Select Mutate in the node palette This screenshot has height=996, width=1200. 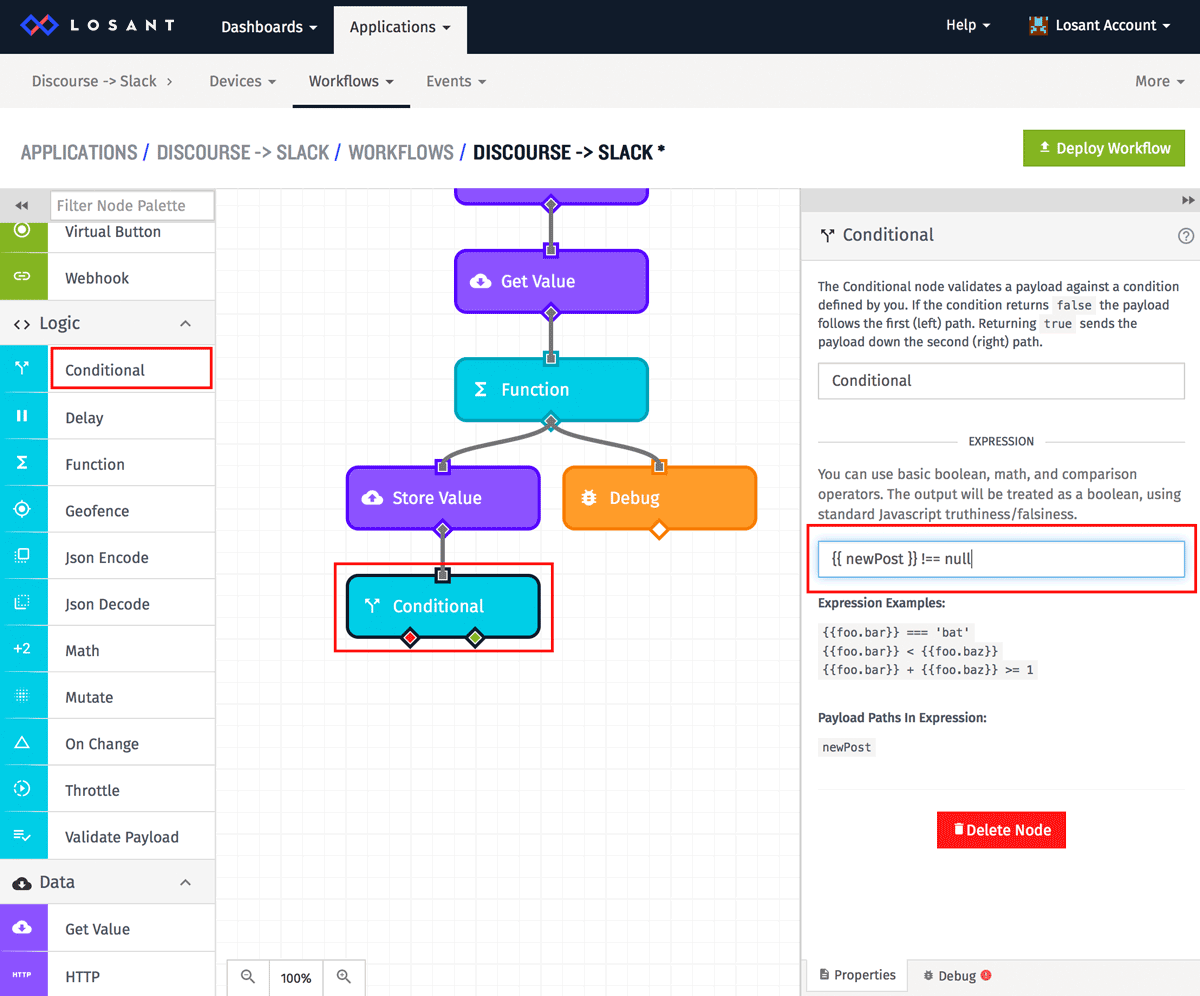[x=108, y=697]
